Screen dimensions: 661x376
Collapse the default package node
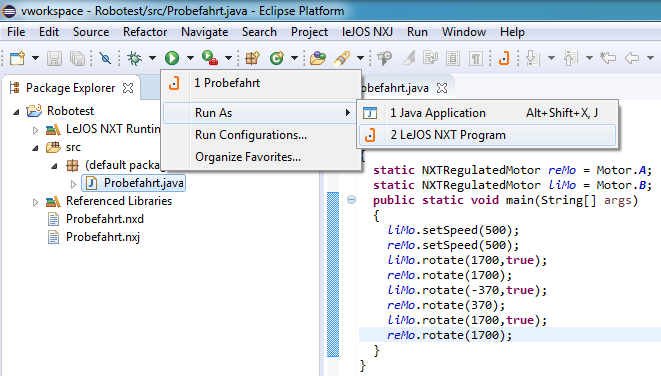pyautogui.click(x=54, y=166)
